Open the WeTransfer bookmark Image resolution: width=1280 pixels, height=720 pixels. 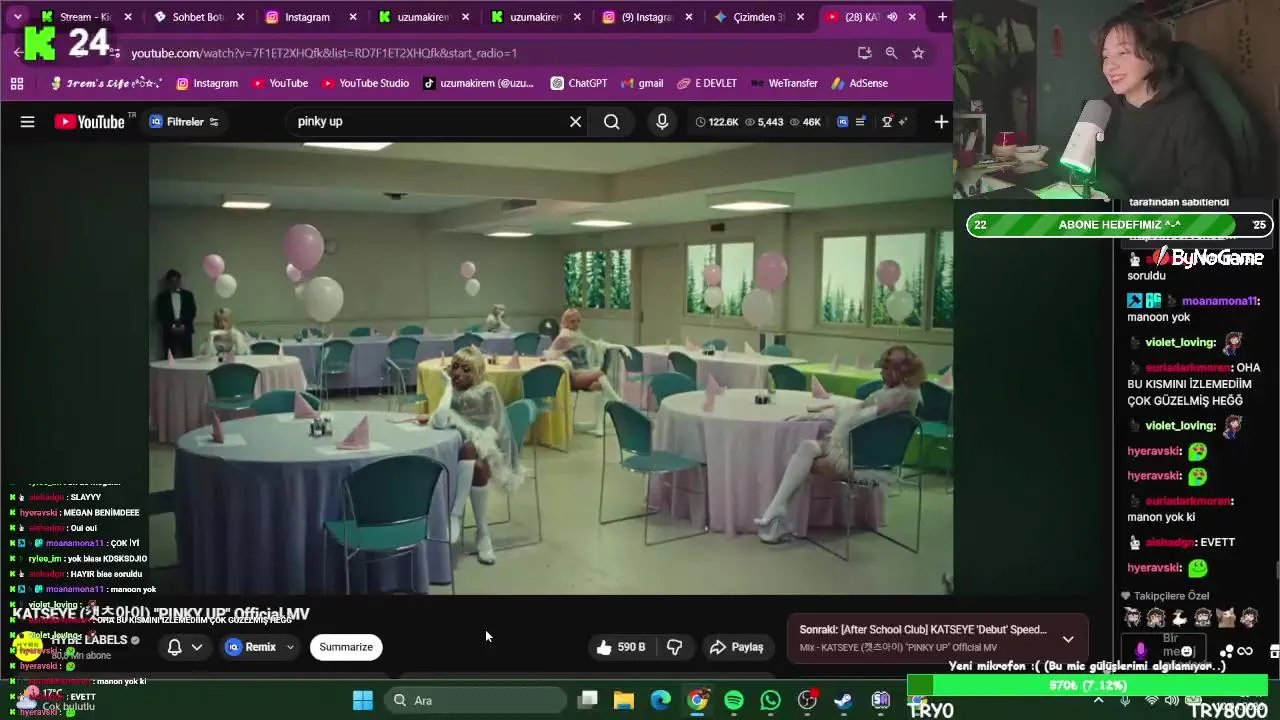coord(784,84)
